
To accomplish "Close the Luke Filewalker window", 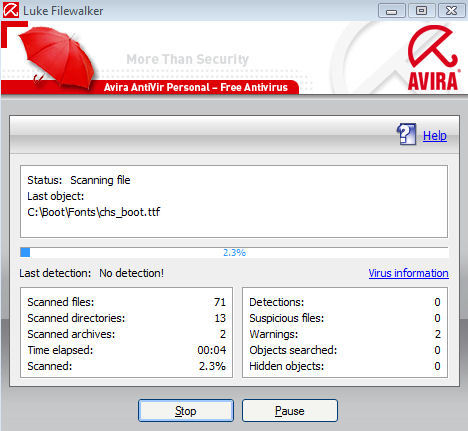I will [x=451, y=11].
